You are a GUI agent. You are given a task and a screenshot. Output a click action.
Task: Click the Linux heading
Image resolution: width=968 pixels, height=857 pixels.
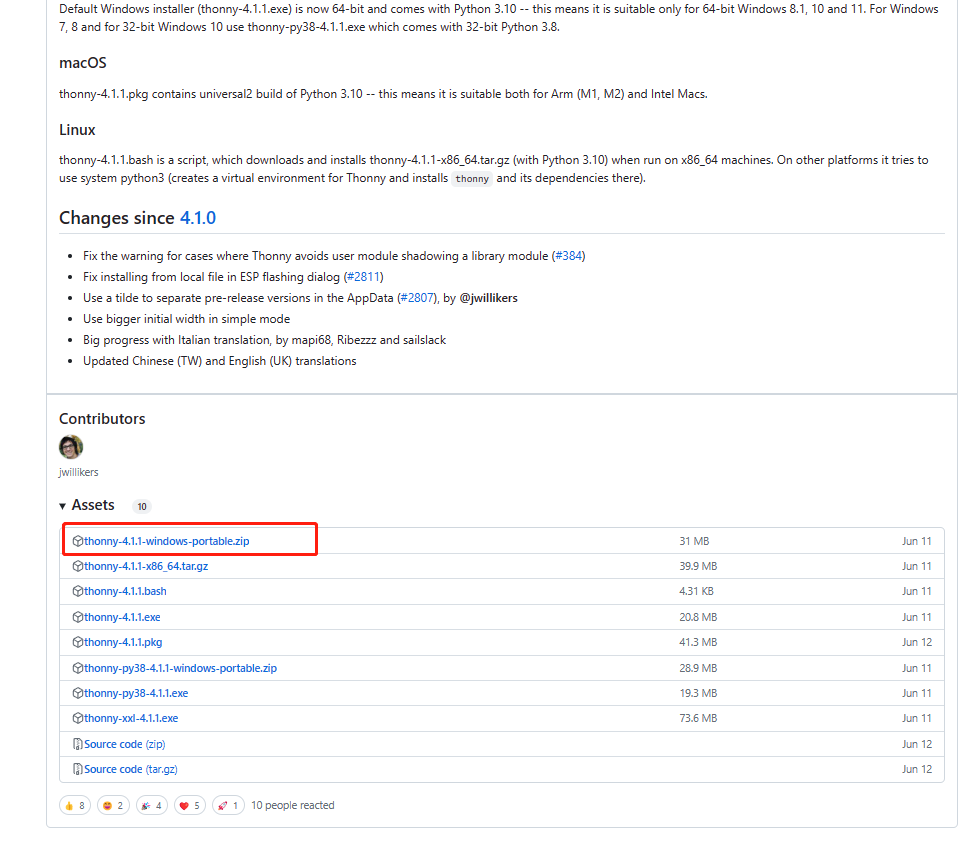[x=77, y=130]
